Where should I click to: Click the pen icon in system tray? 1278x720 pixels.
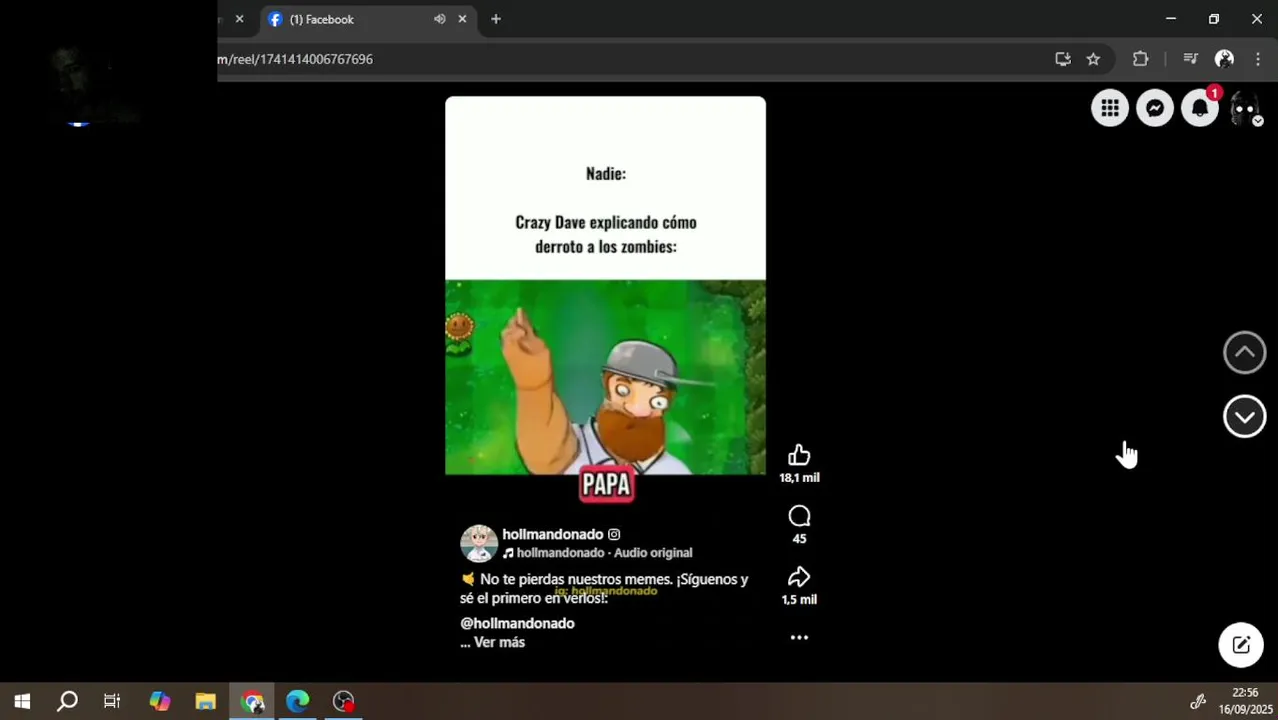[1197, 701]
